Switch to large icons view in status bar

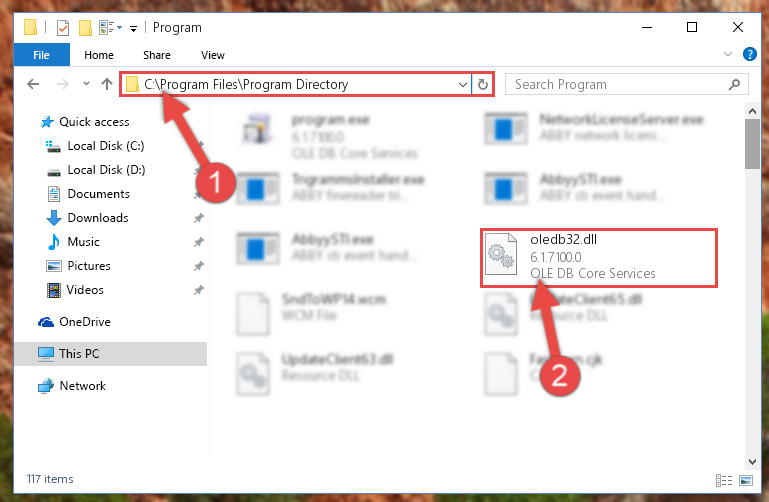tap(746, 480)
